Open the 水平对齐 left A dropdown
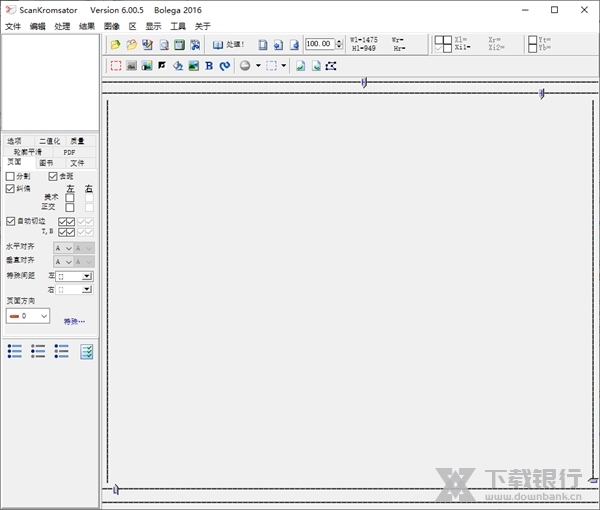 pos(63,248)
